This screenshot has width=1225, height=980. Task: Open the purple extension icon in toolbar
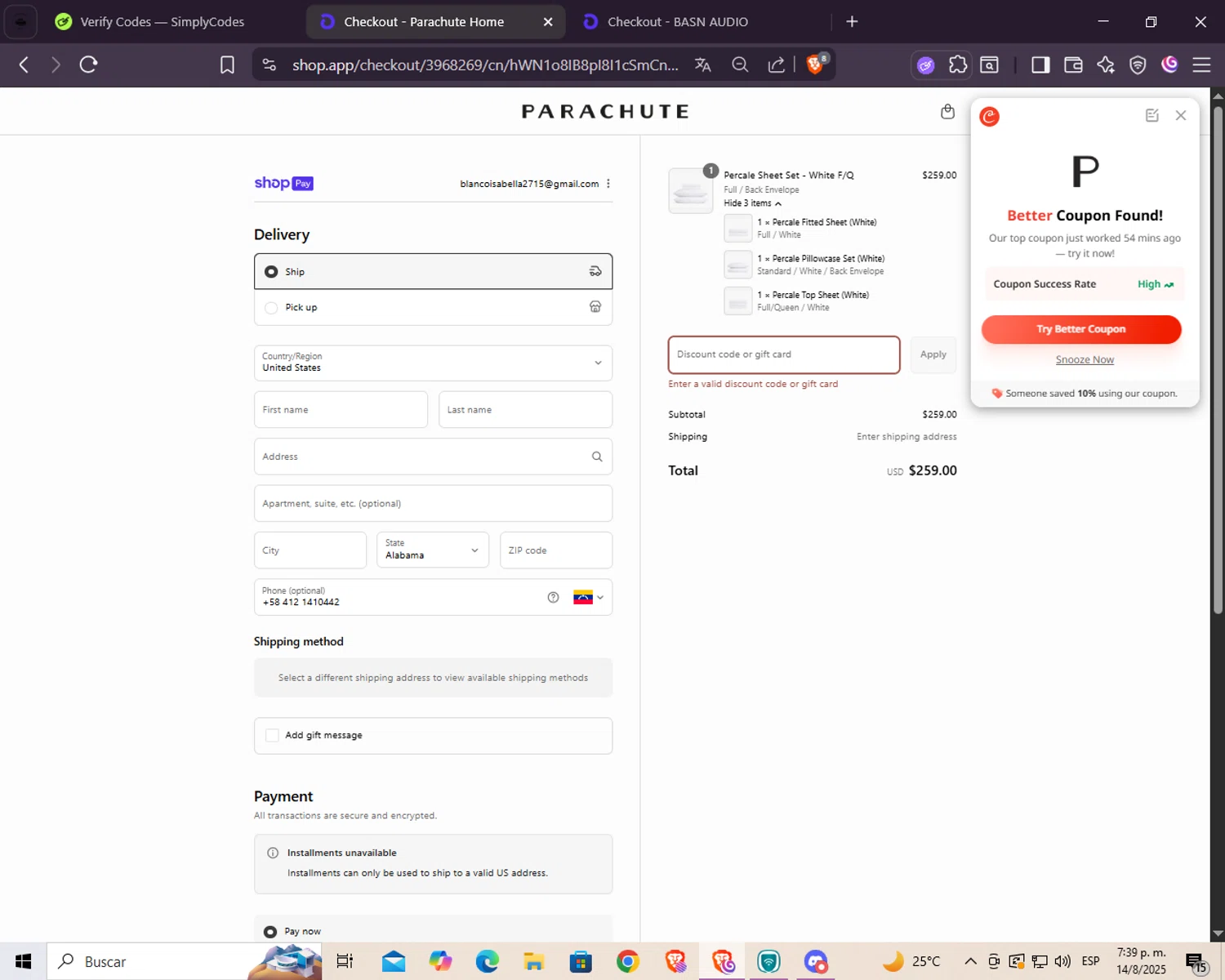[925, 65]
